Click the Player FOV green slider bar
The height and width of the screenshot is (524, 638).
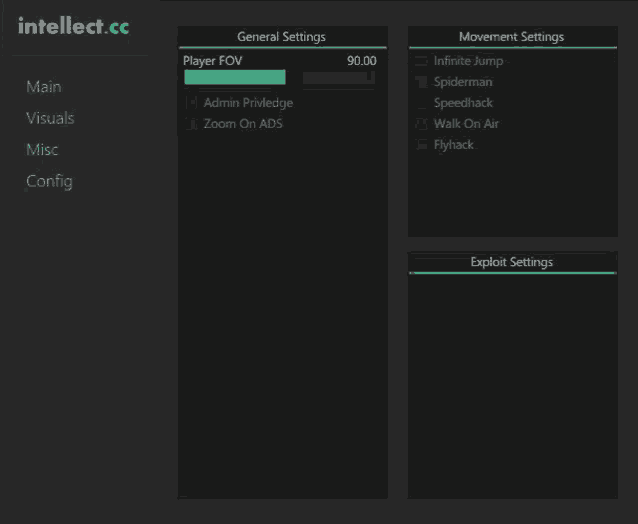235,77
